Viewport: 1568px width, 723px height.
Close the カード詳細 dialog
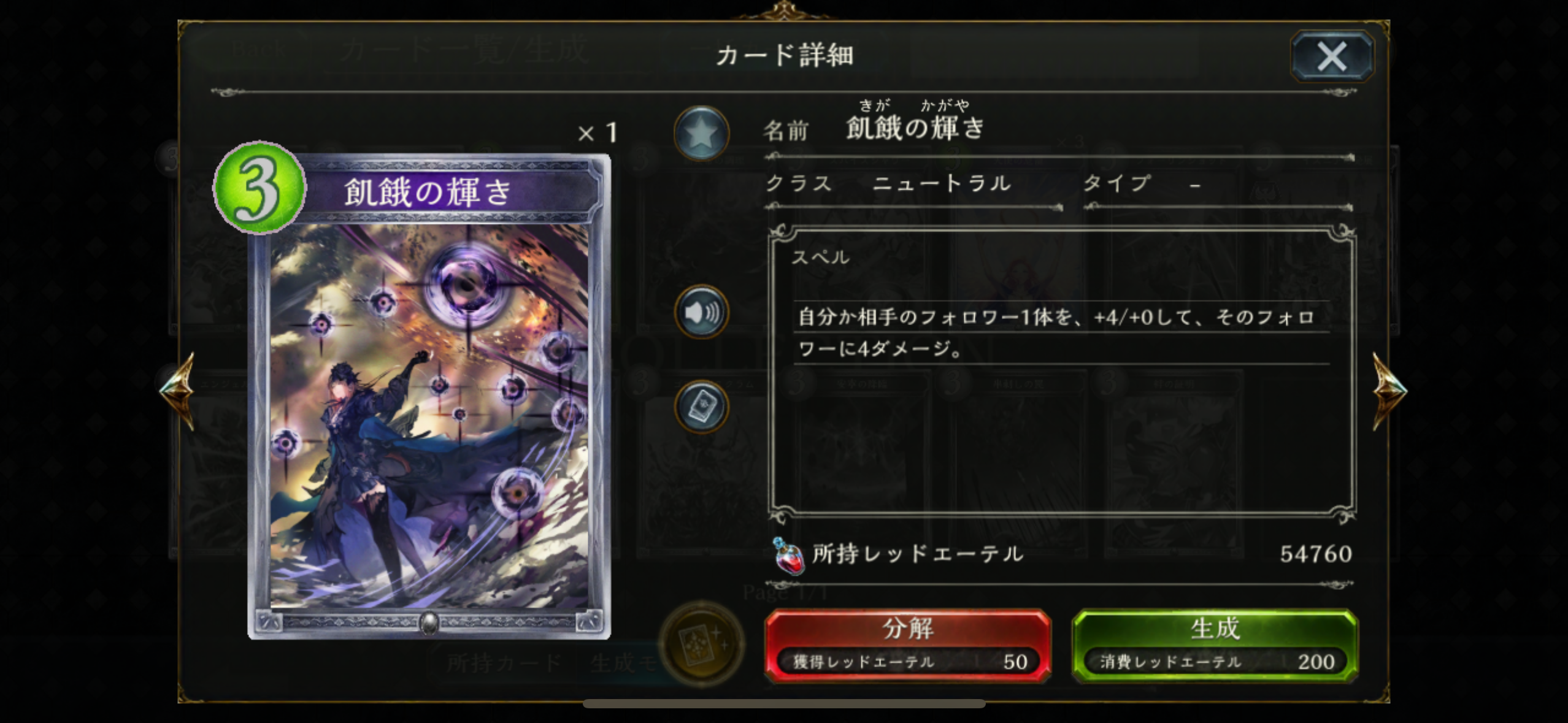pyautogui.click(x=1332, y=56)
